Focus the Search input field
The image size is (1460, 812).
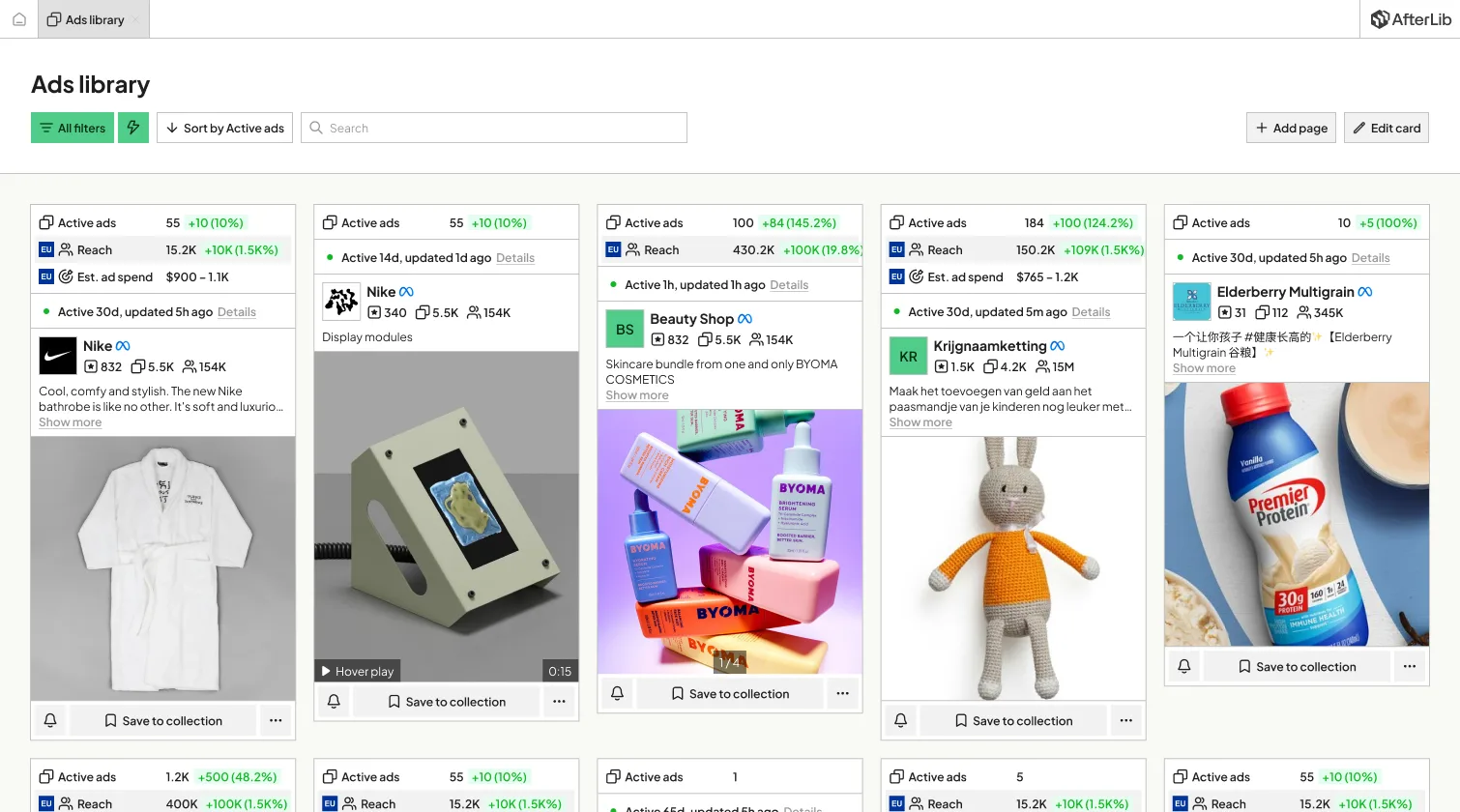tap(494, 128)
